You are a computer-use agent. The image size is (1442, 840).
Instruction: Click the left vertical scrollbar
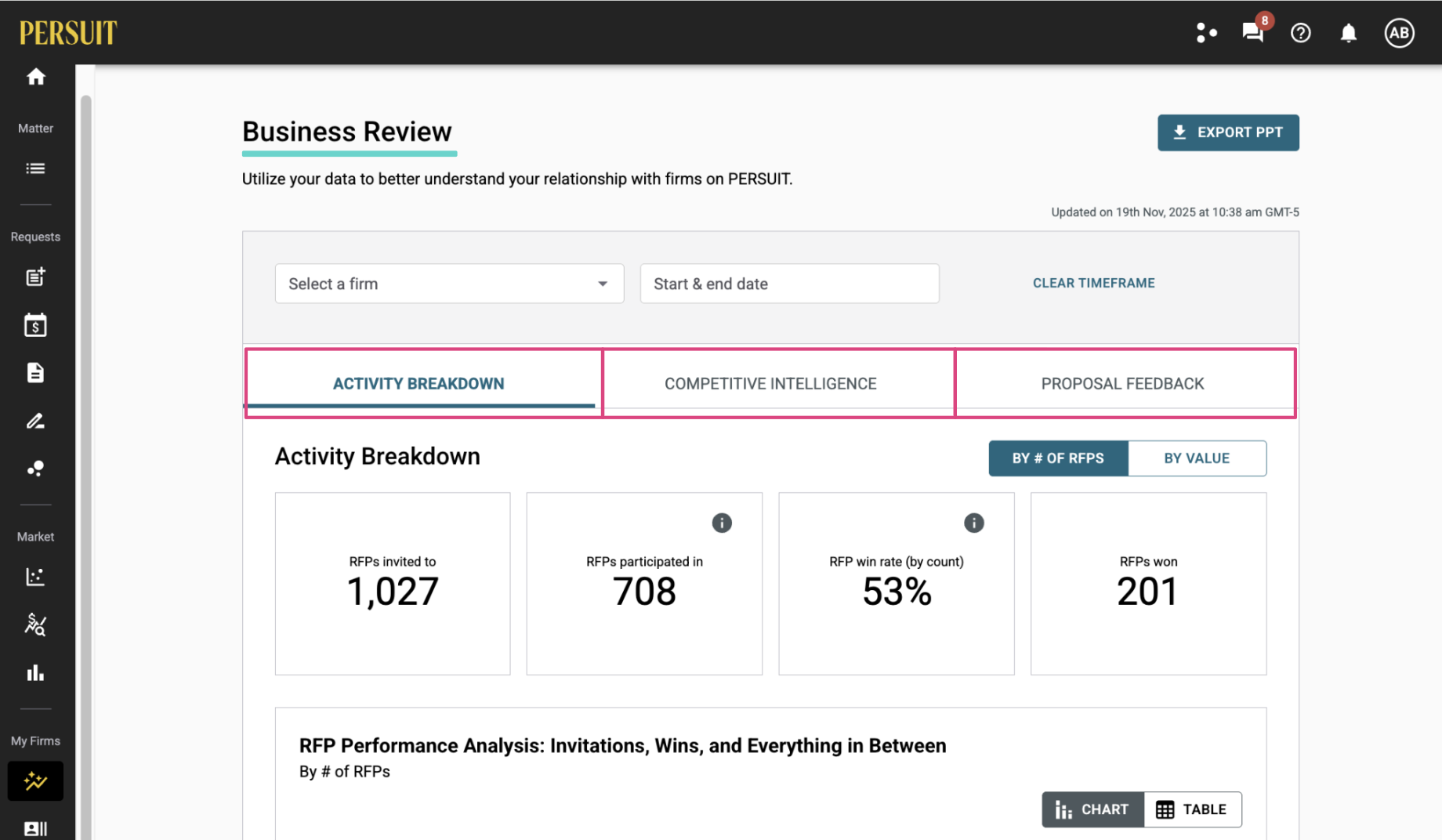point(86,467)
